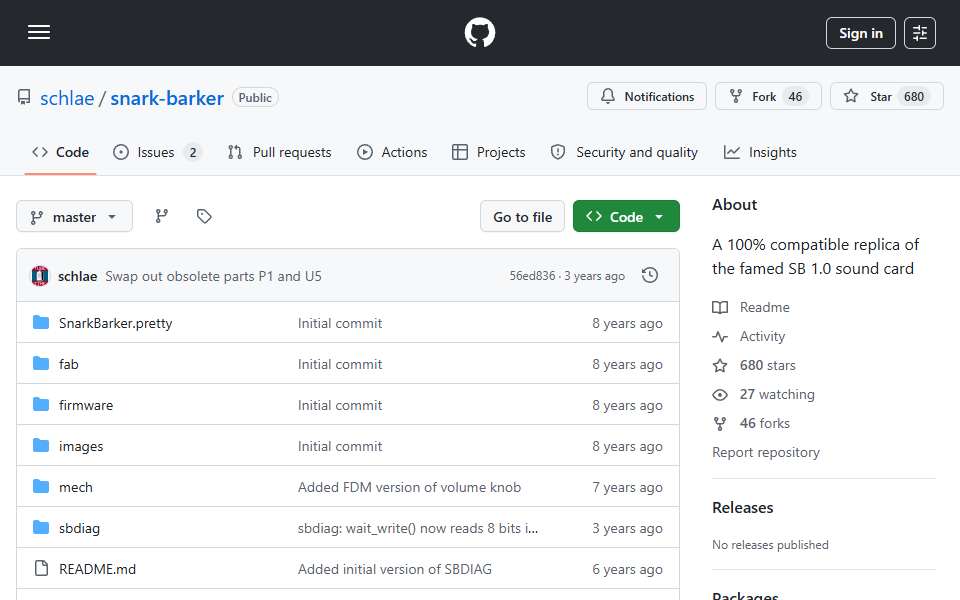Open the SnarkBarker.pretty folder
The image size is (960, 600).
click(x=115, y=323)
